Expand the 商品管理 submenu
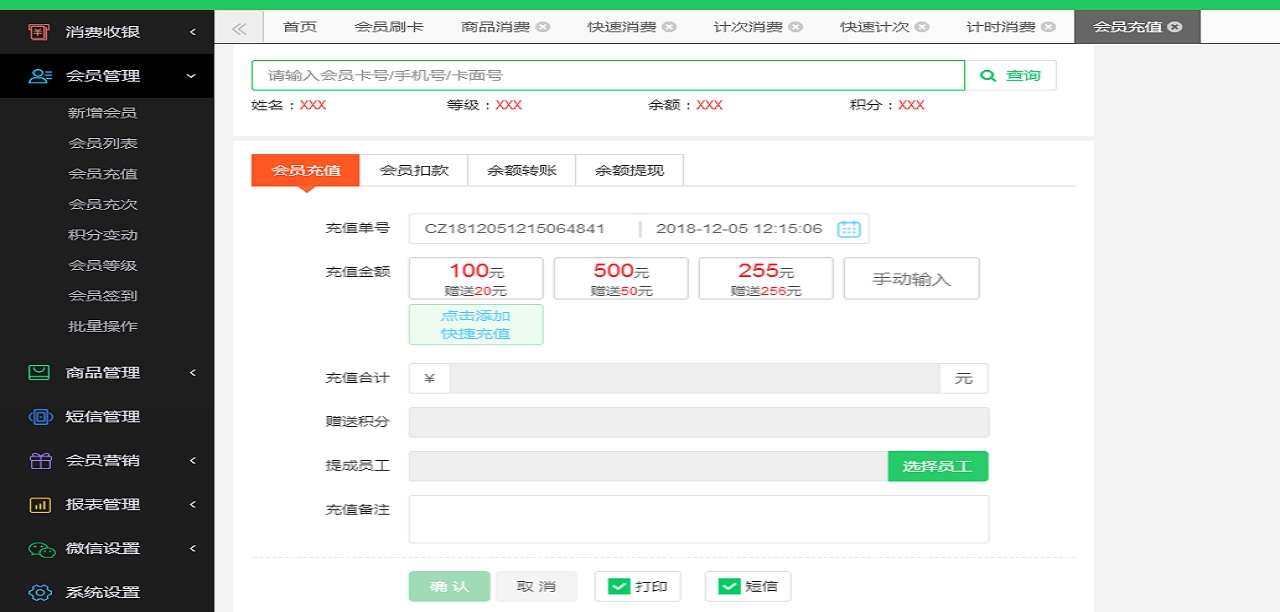1280x612 pixels. (x=190, y=372)
